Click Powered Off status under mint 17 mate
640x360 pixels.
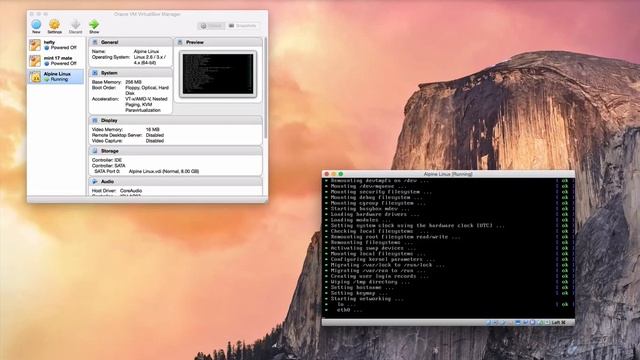click(63, 63)
